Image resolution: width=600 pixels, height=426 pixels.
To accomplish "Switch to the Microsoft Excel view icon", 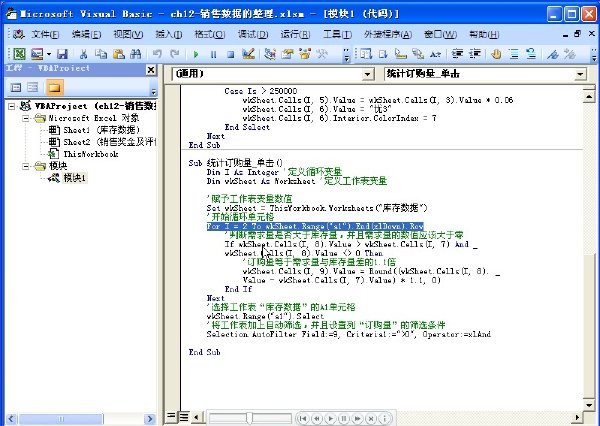I will point(19,54).
